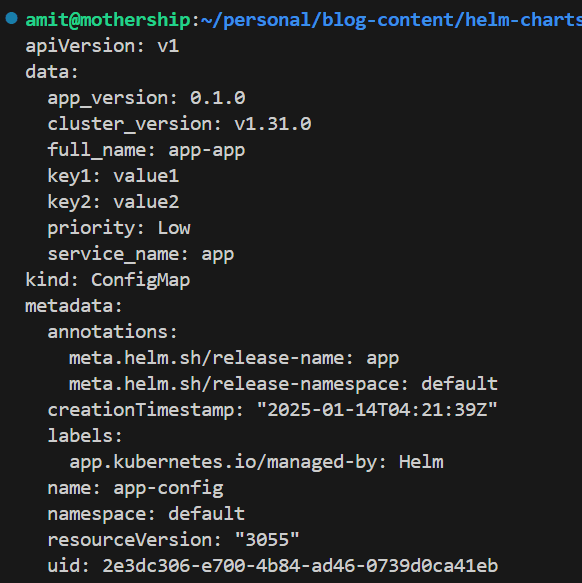
Task: Click the full_name: app-app line
Action: pyautogui.click(x=146, y=151)
